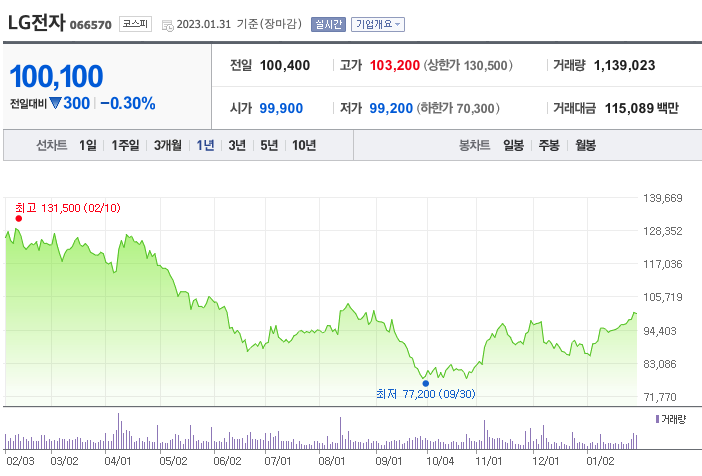Viewport: 702px width, 476px height.
Task: Select the 10년 line chart tab
Action: coord(304,145)
